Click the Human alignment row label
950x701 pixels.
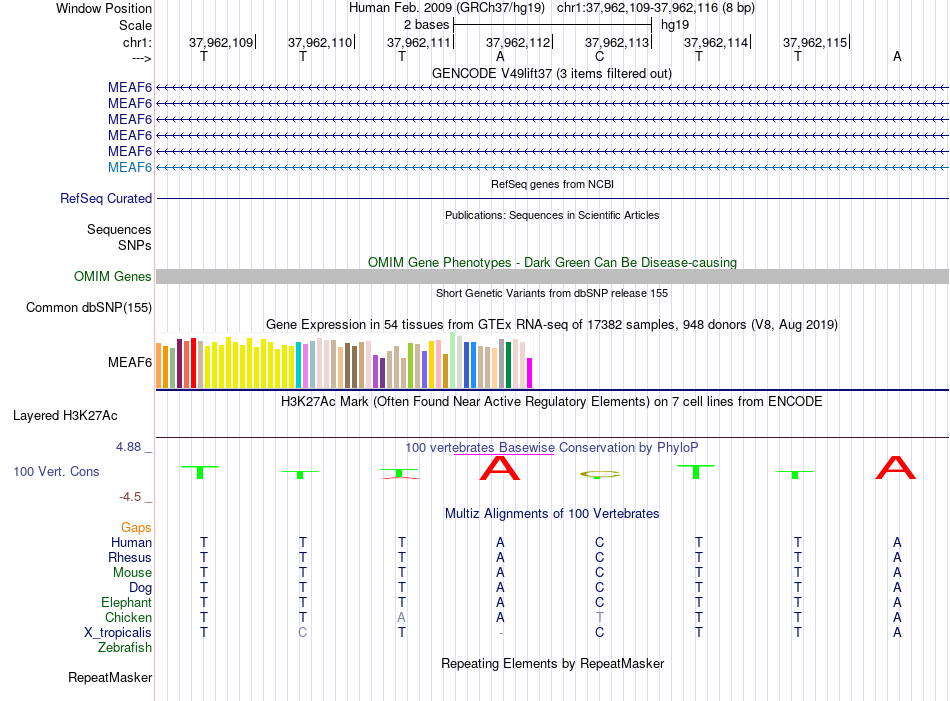pyautogui.click(x=131, y=542)
